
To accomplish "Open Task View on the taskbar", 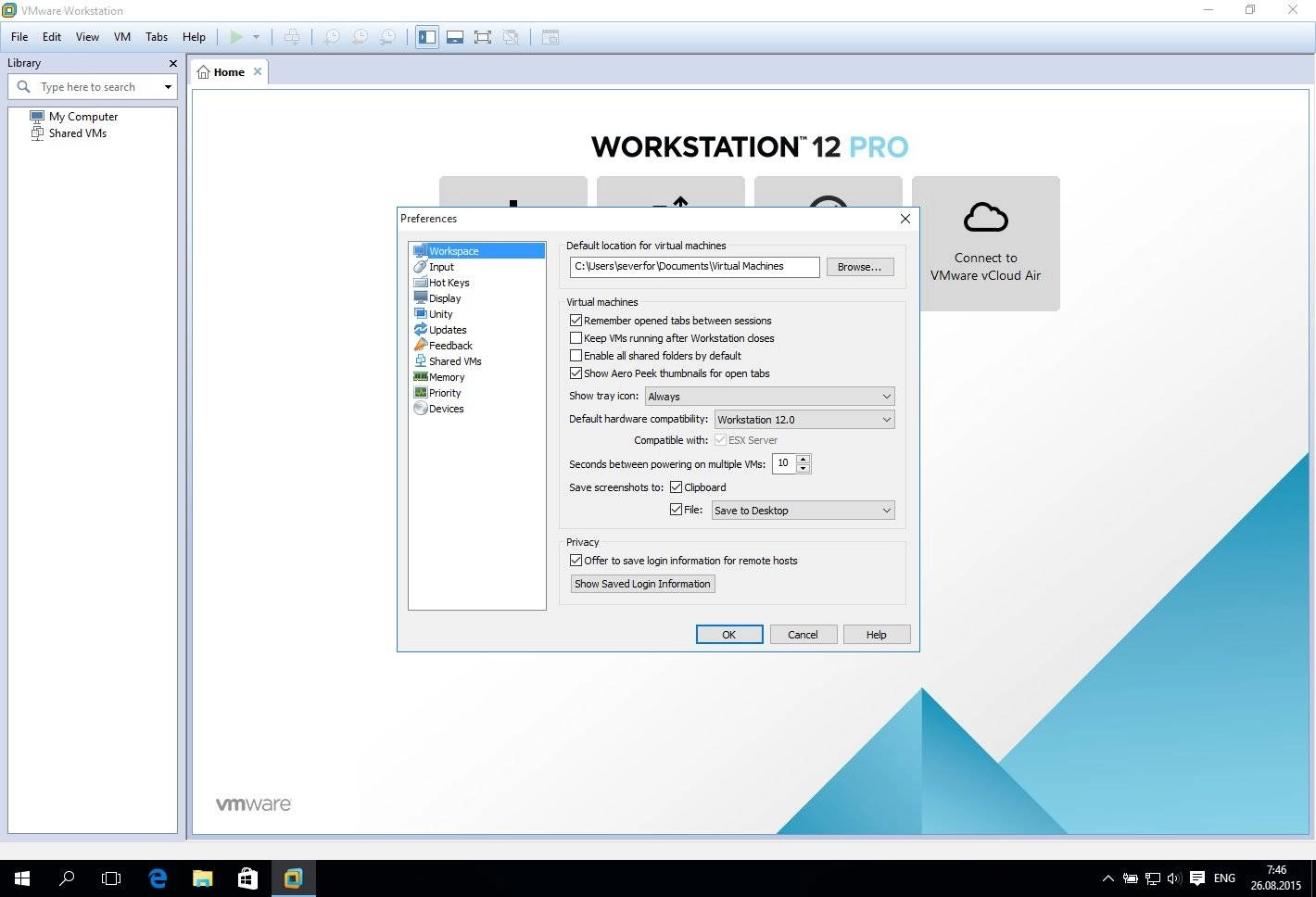I will (x=111, y=878).
